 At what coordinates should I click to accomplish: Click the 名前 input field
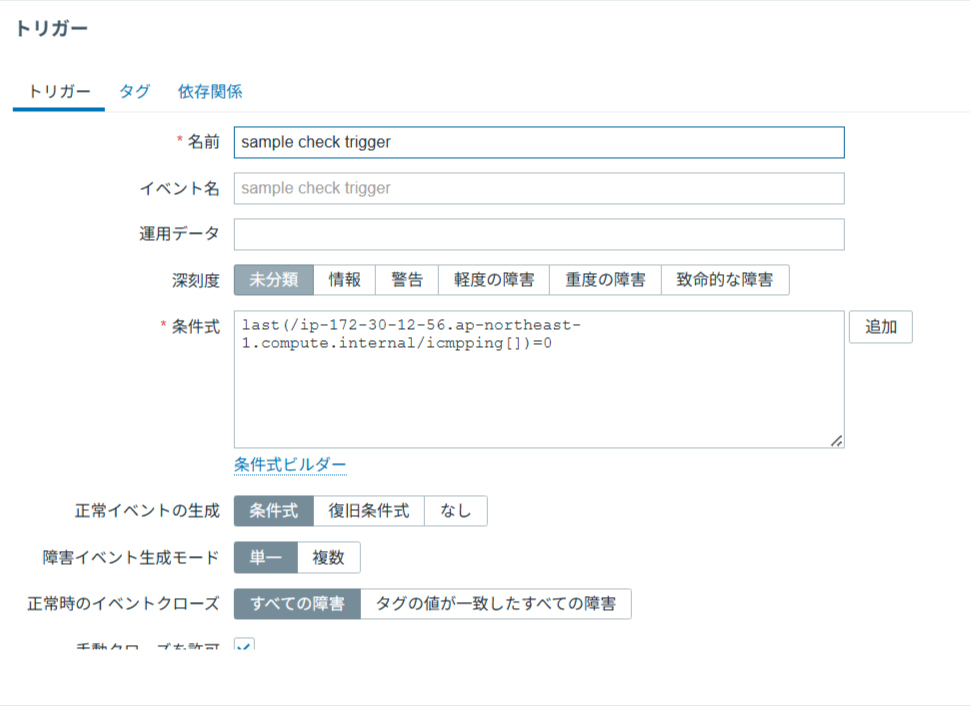coord(539,142)
